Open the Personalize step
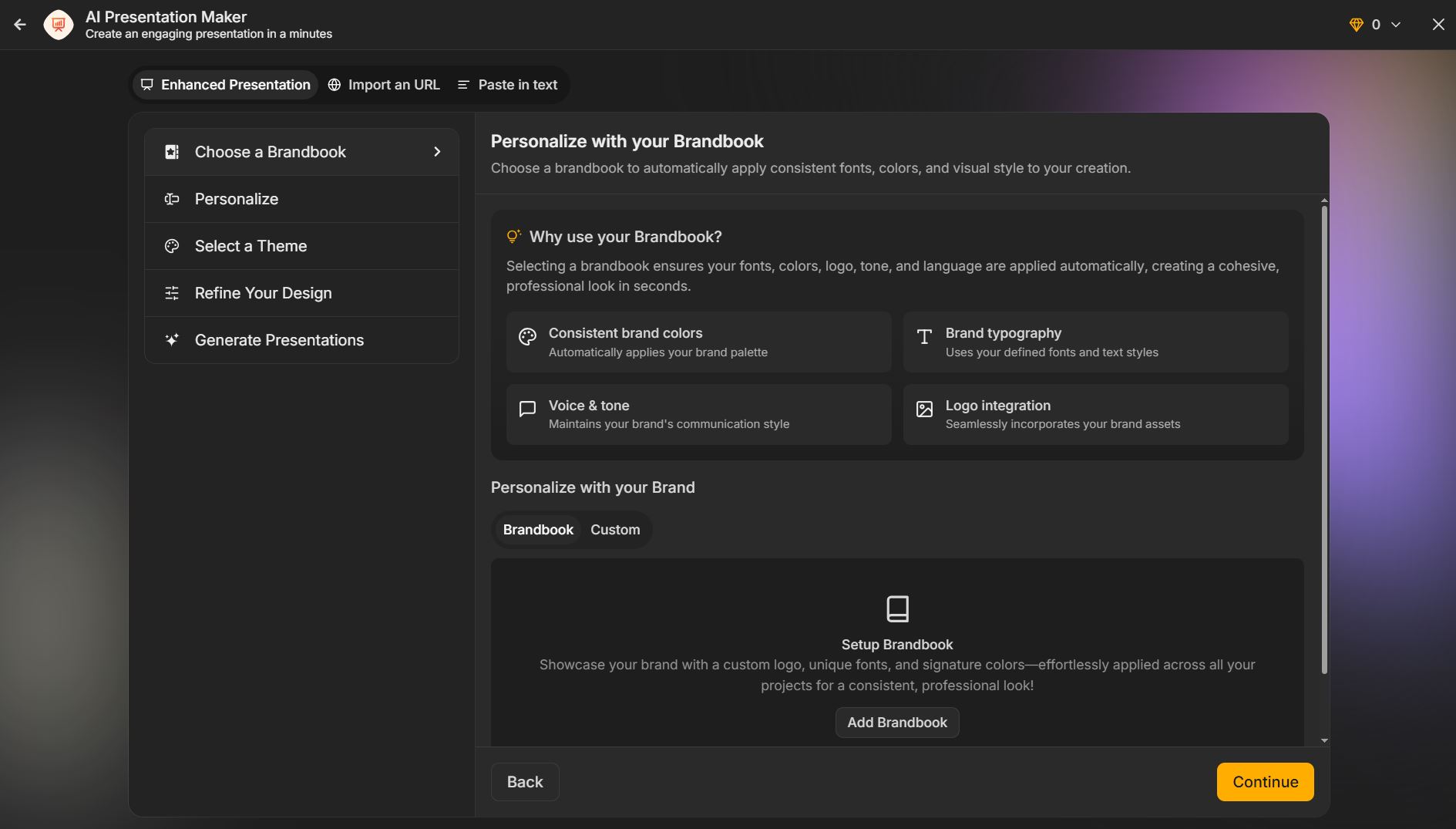The height and width of the screenshot is (829, 1456). pos(301,199)
